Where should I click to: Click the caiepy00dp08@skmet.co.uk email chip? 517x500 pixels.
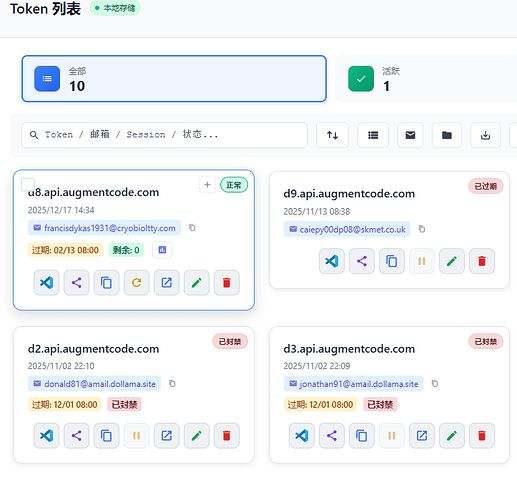(x=347, y=229)
